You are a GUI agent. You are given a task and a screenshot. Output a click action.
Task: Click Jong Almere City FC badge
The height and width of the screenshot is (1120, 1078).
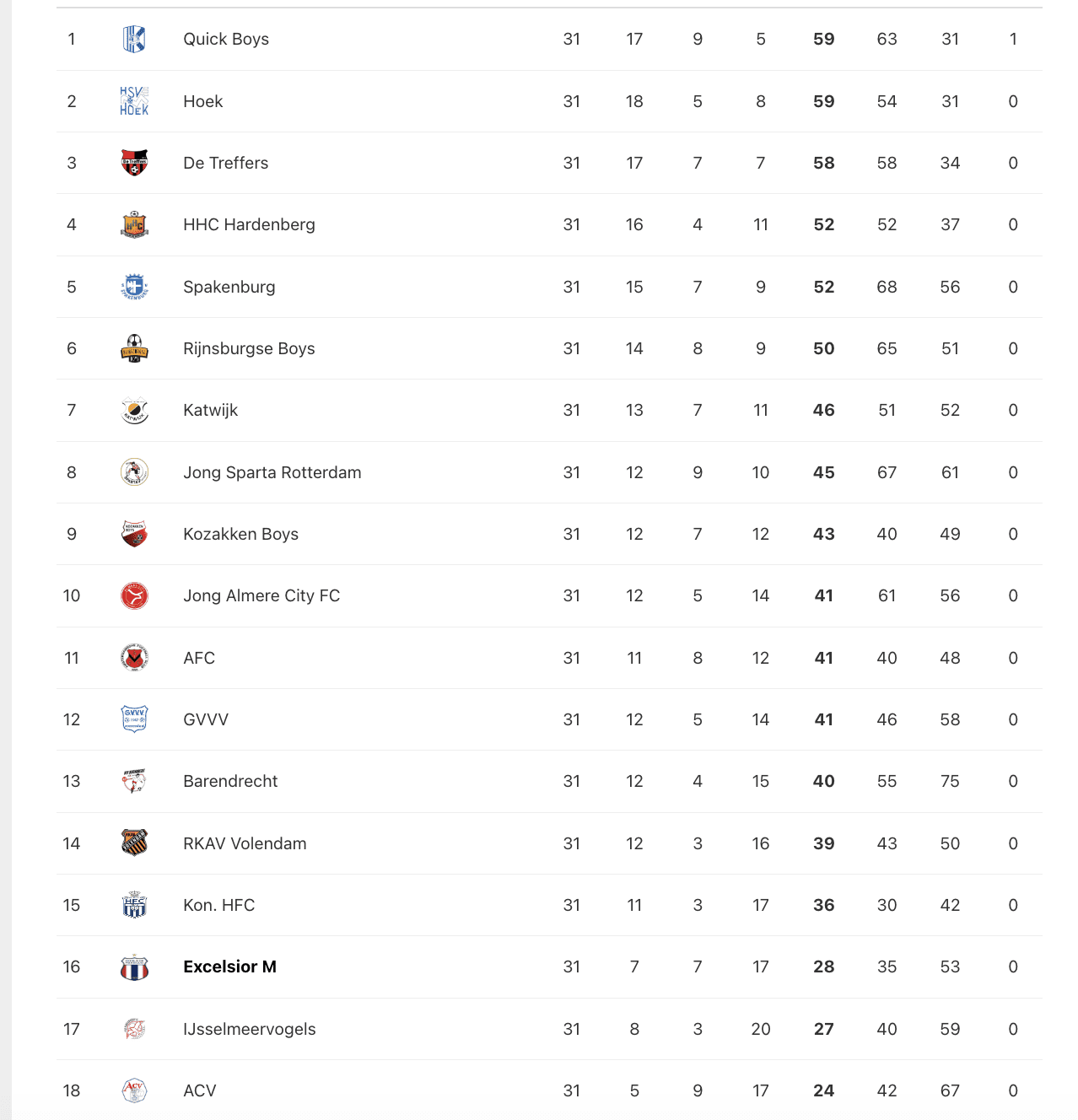pos(134,595)
